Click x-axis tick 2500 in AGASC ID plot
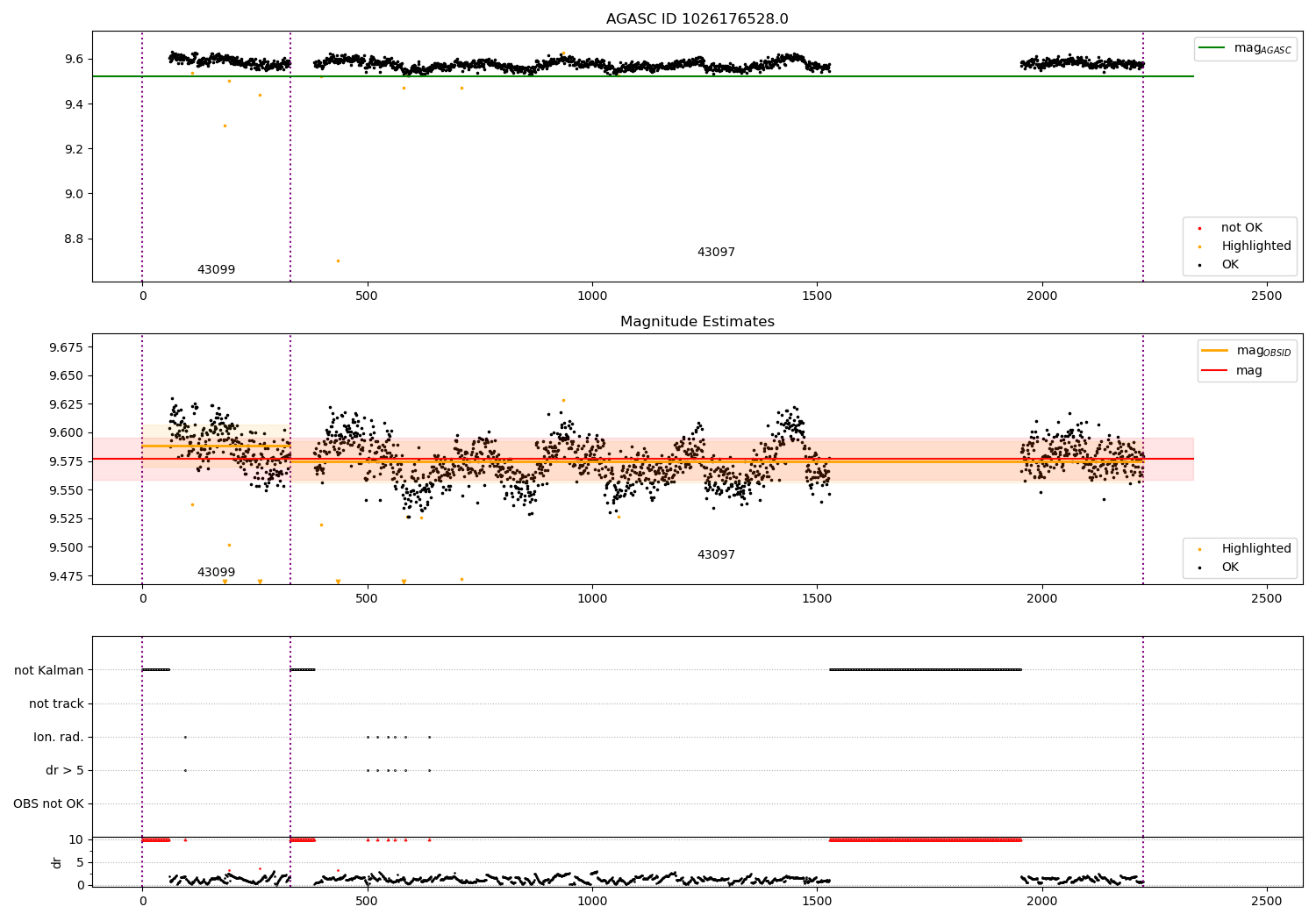Screen dimensions: 1316x921 [x=1267, y=296]
